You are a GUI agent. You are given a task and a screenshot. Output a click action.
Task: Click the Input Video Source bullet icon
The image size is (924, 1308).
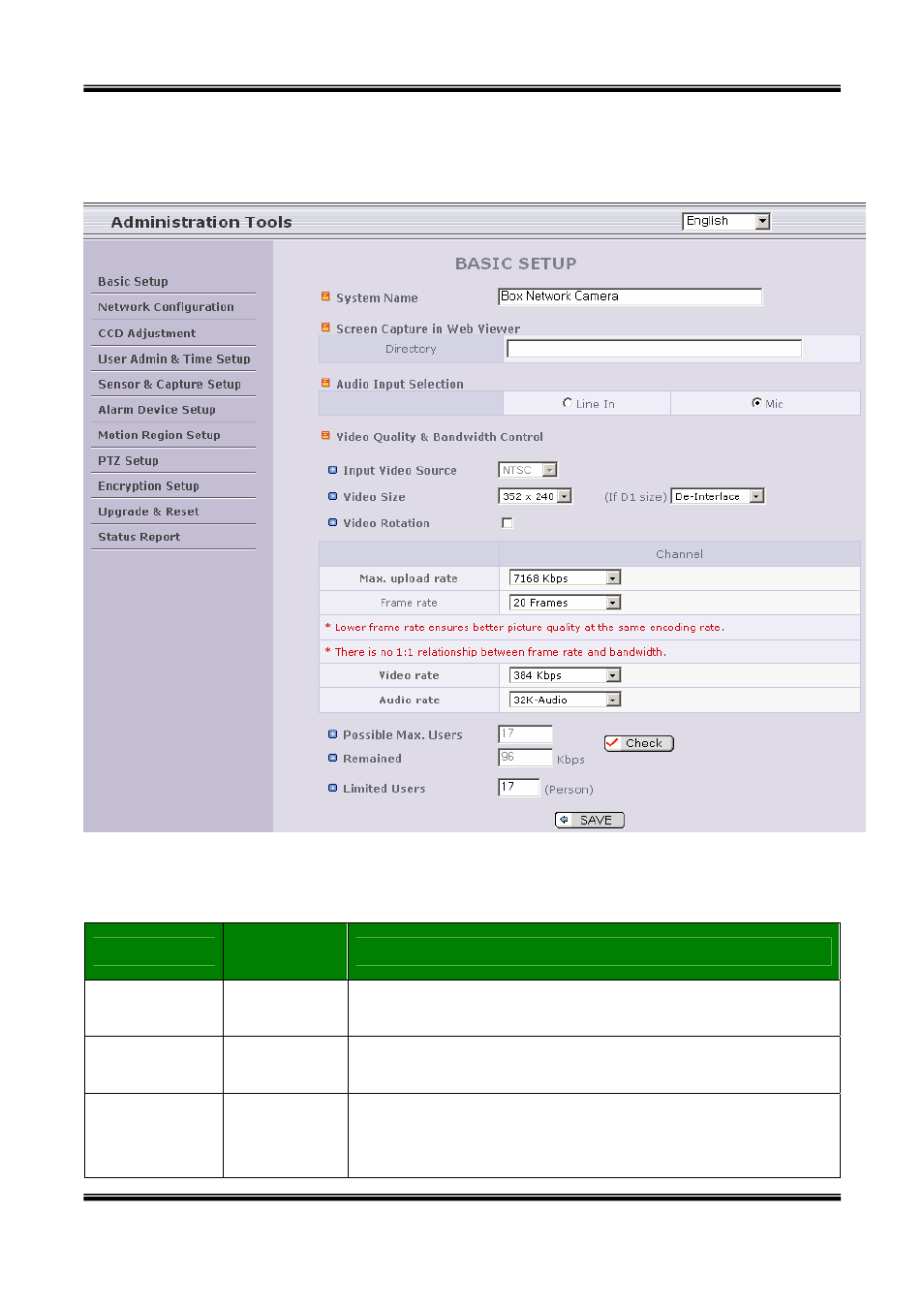pos(332,470)
